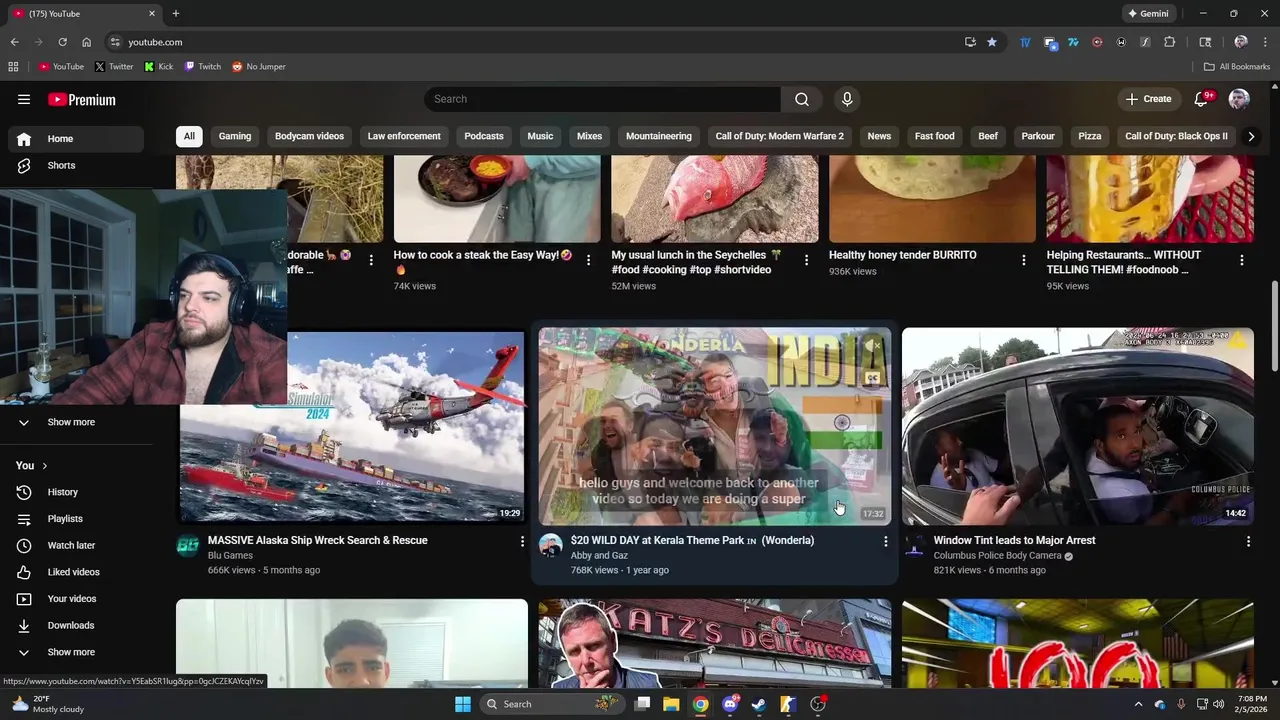Expand the first Show more sidebar section
Screen dimensions: 1280x720
(71, 422)
